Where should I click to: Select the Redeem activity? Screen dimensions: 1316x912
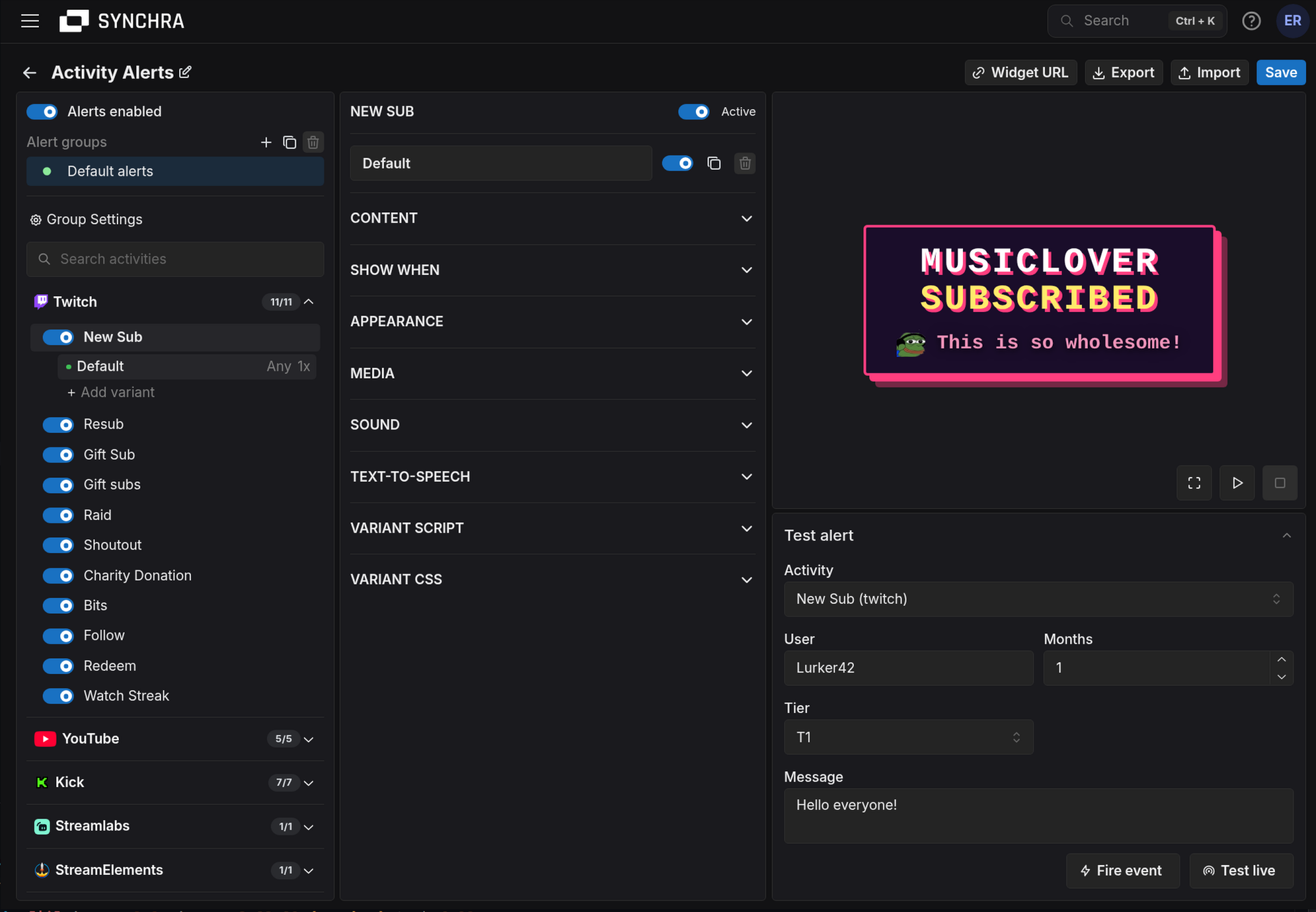click(110, 666)
